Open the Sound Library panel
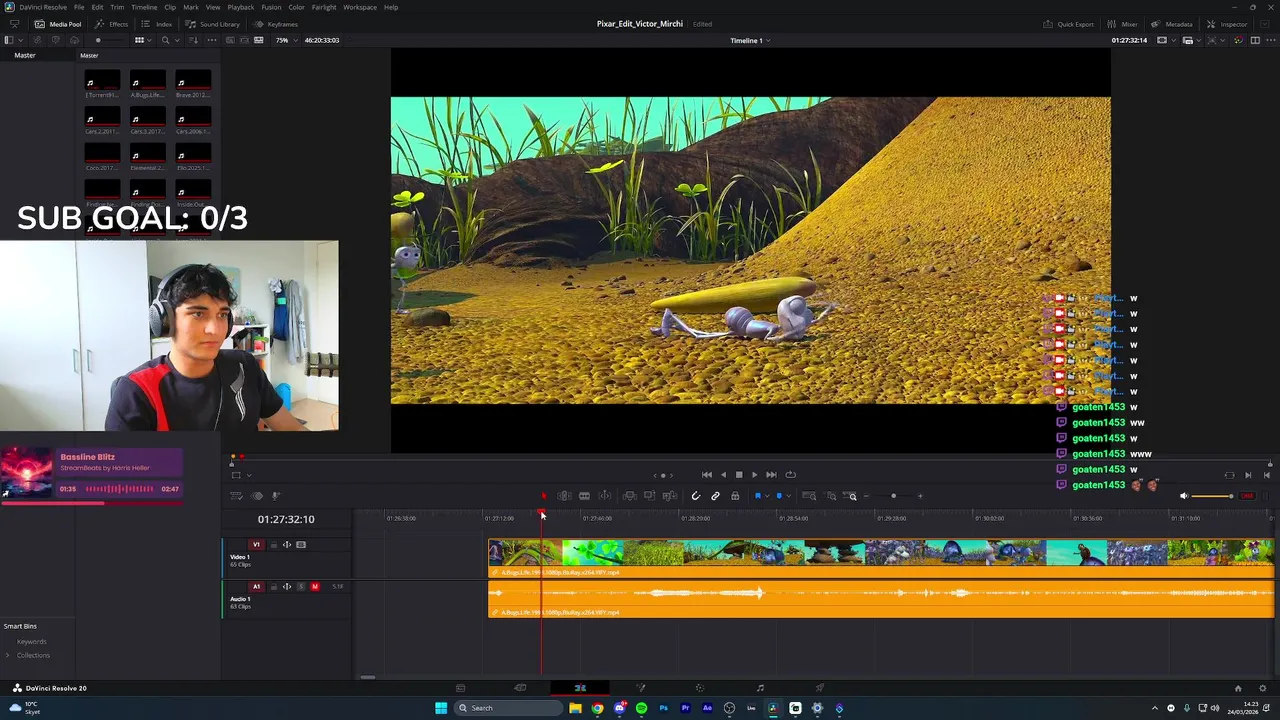 click(212, 24)
